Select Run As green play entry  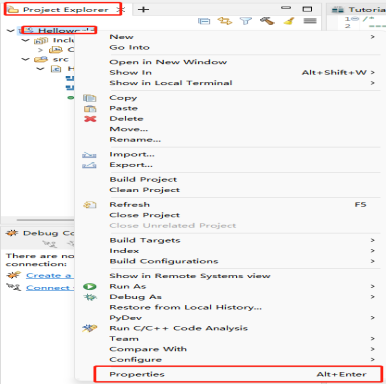[128, 286]
